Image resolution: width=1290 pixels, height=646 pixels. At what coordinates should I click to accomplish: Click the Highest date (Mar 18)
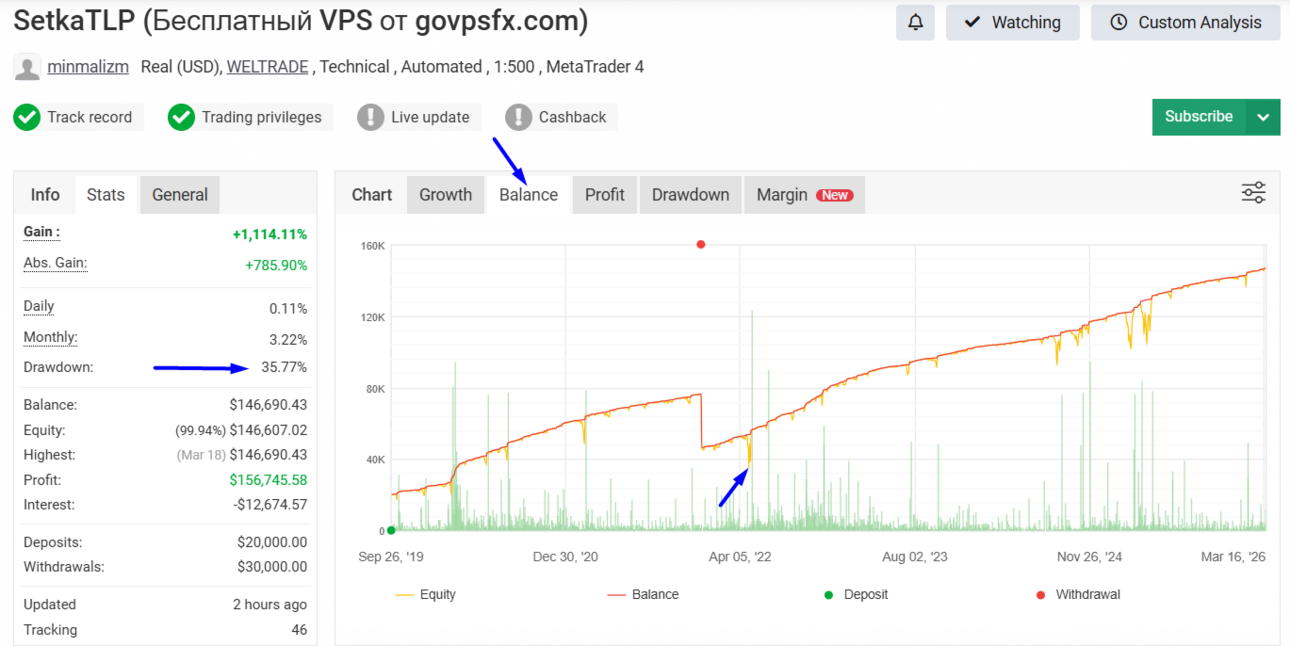[199, 455]
